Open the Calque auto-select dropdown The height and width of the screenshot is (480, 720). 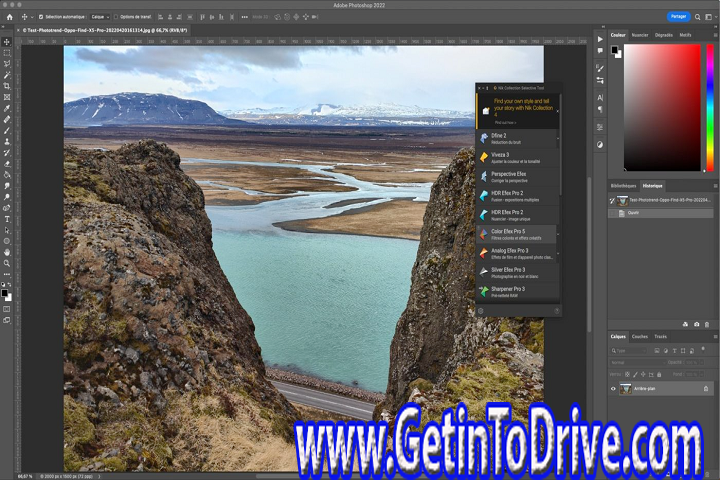coord(100,17)
